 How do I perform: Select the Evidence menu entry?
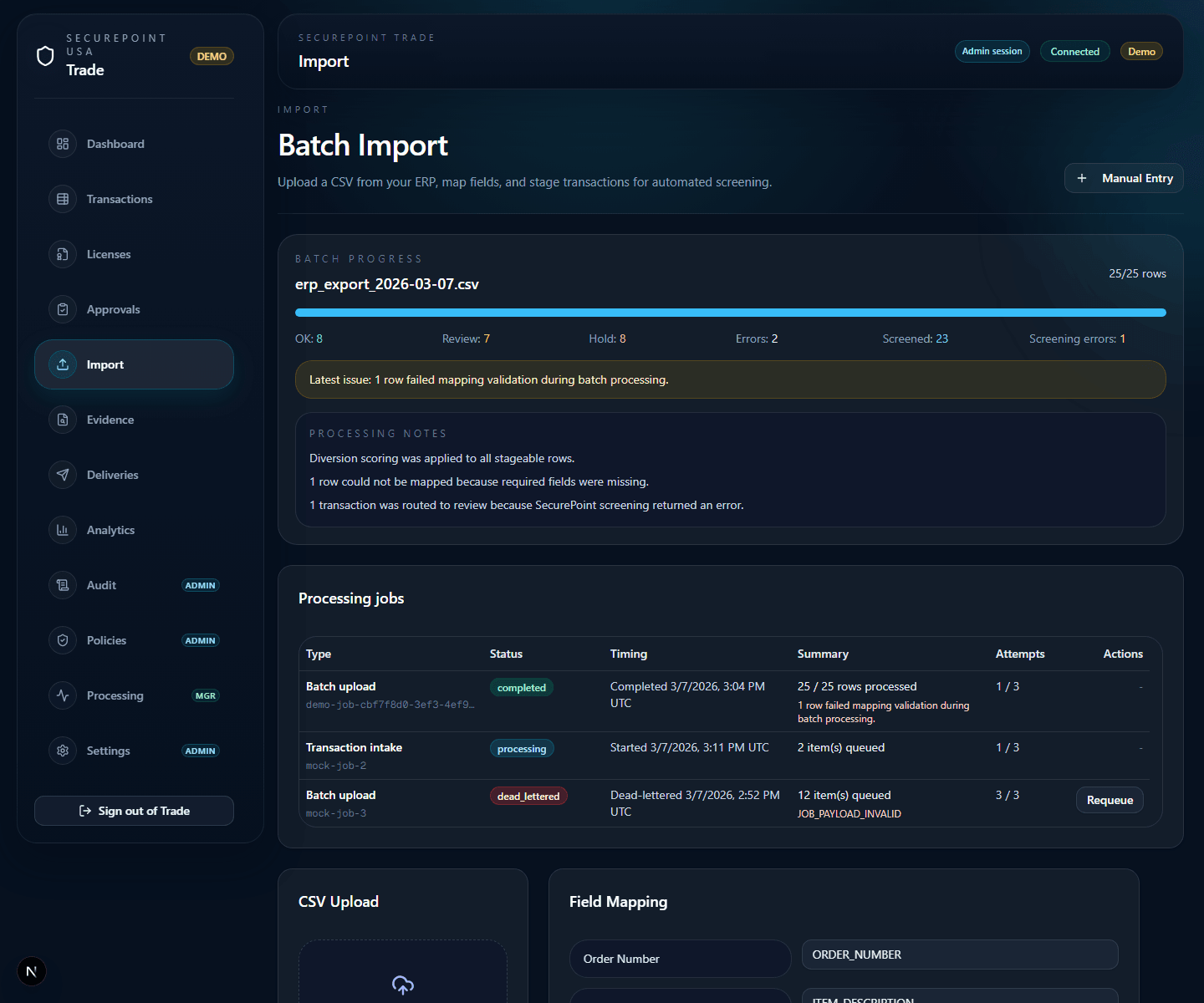[134, 420]
